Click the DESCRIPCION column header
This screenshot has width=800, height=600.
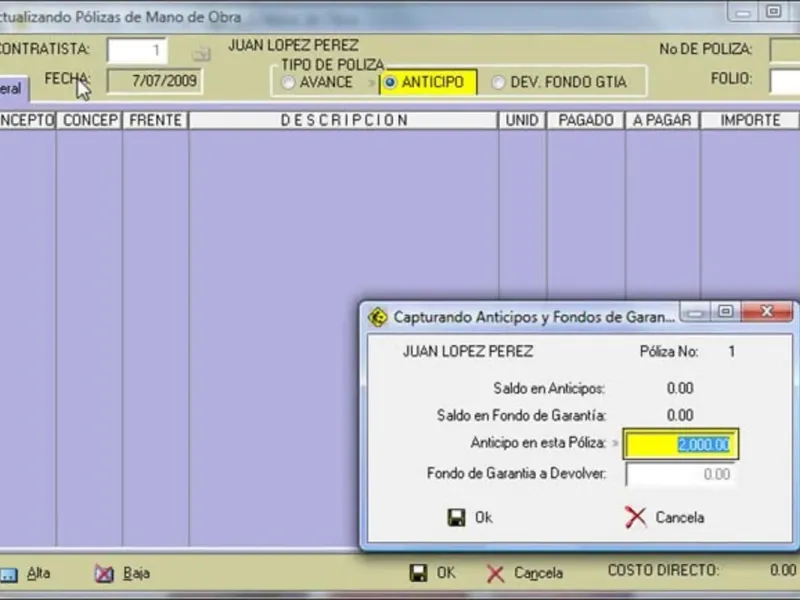344,120
